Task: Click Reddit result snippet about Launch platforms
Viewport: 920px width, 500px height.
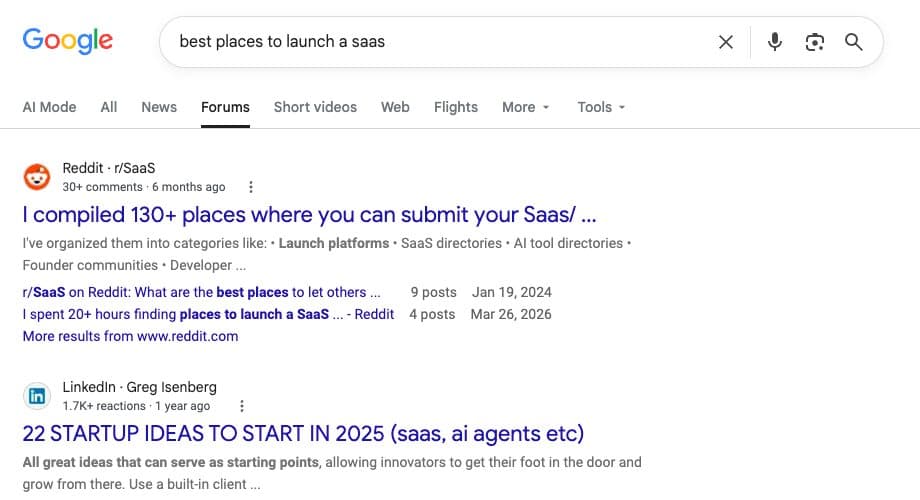Action: tap(327, 254)
